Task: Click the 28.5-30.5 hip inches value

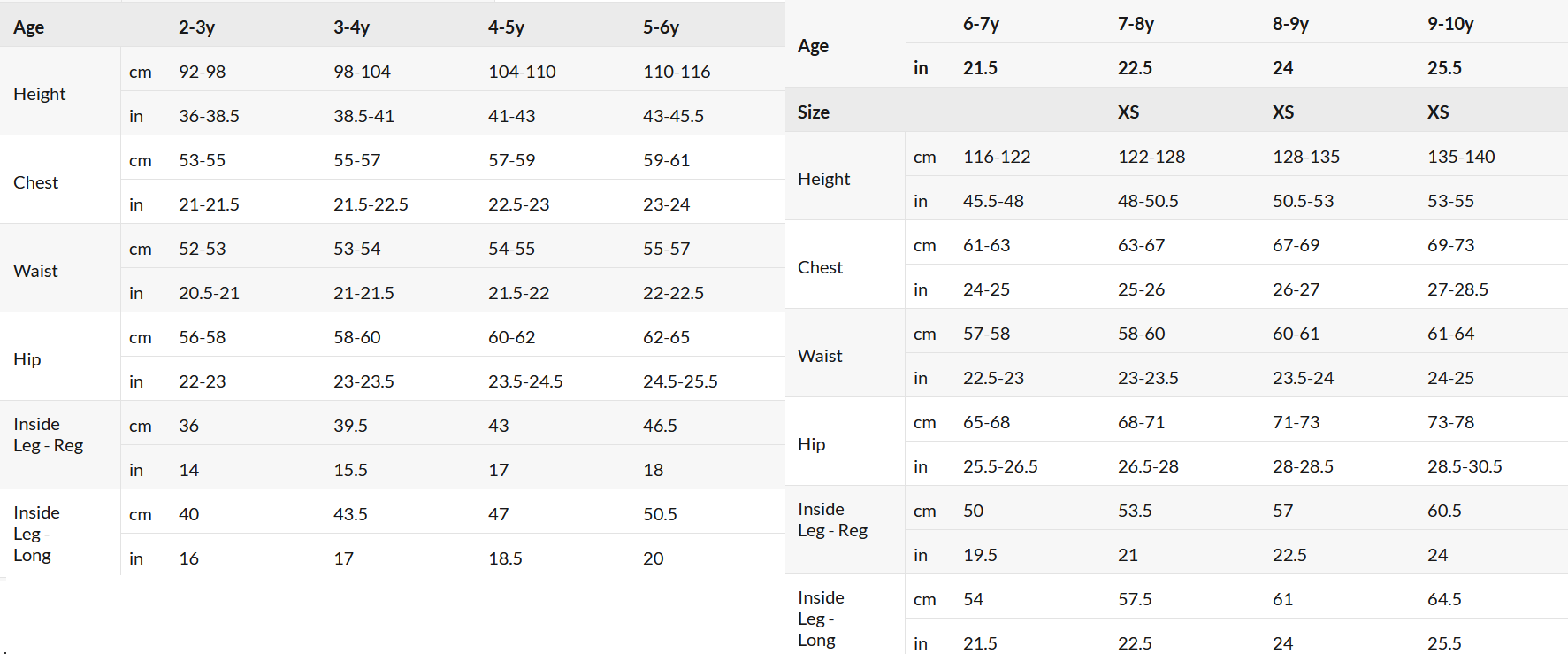Action: click(1465, 466)
